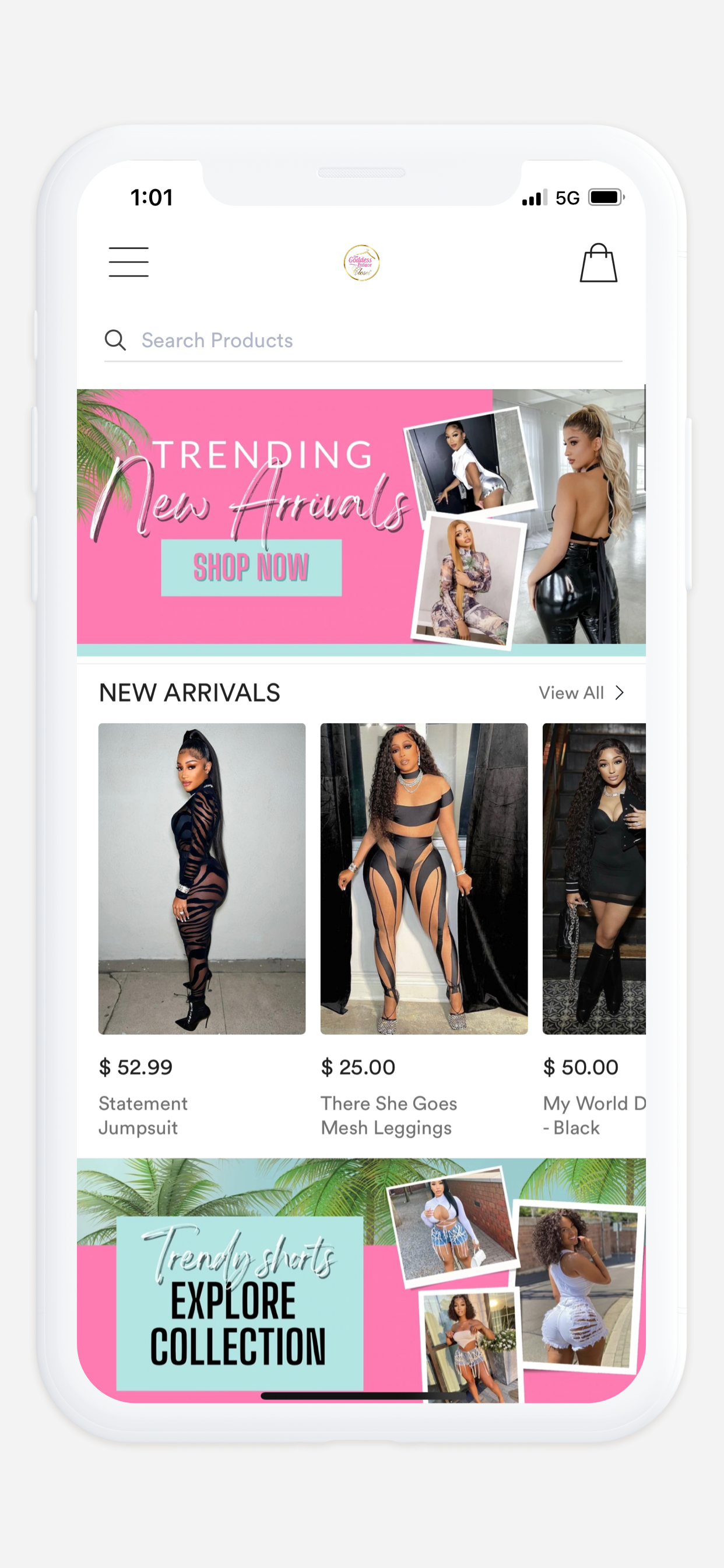724x1568 pixels.
Task: Tap the cellular signal bars icon
Action: [x=535, y=198]
